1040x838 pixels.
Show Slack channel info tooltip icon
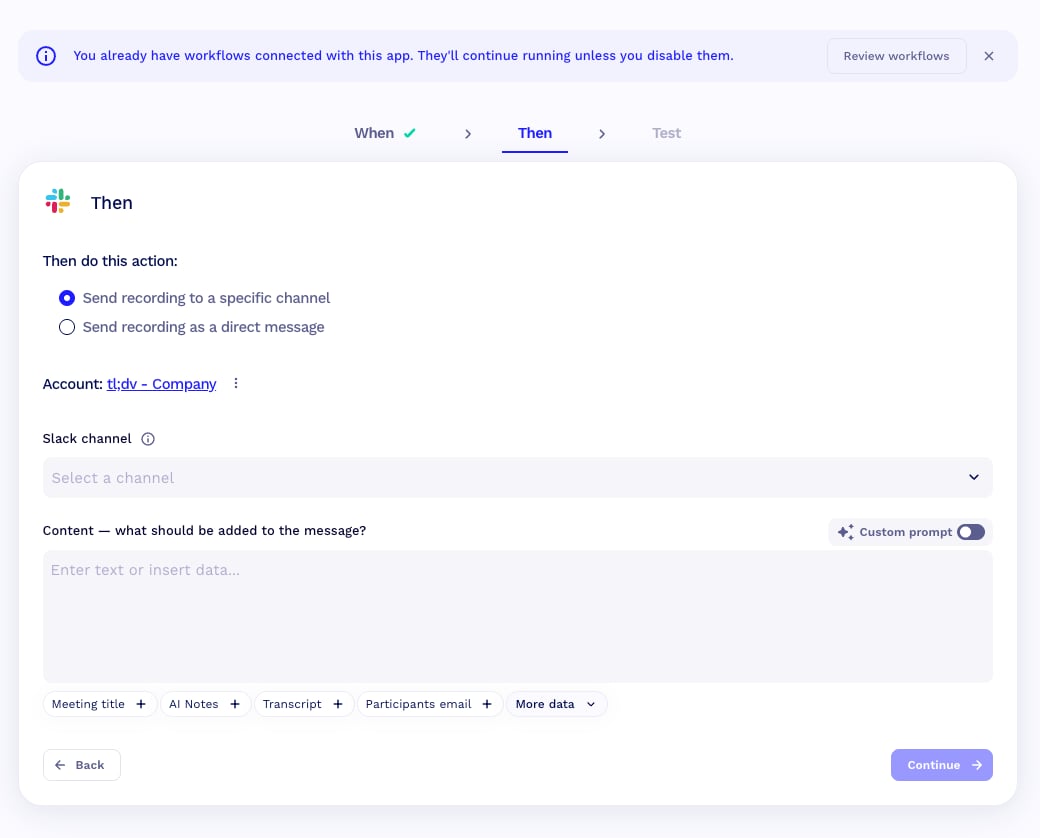pyautogui.click(x=148, y=439)
